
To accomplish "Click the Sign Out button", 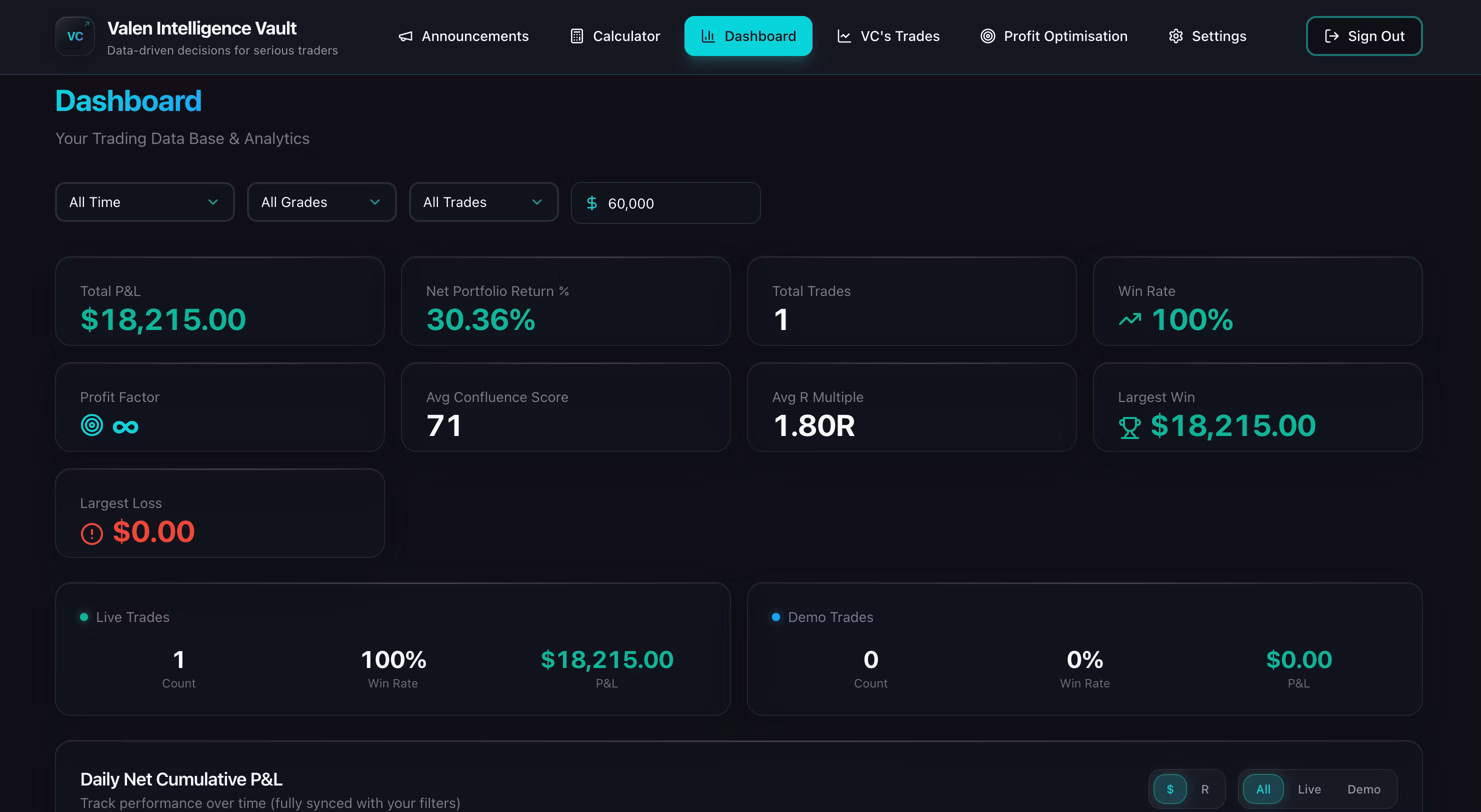I will [1363, 36].
